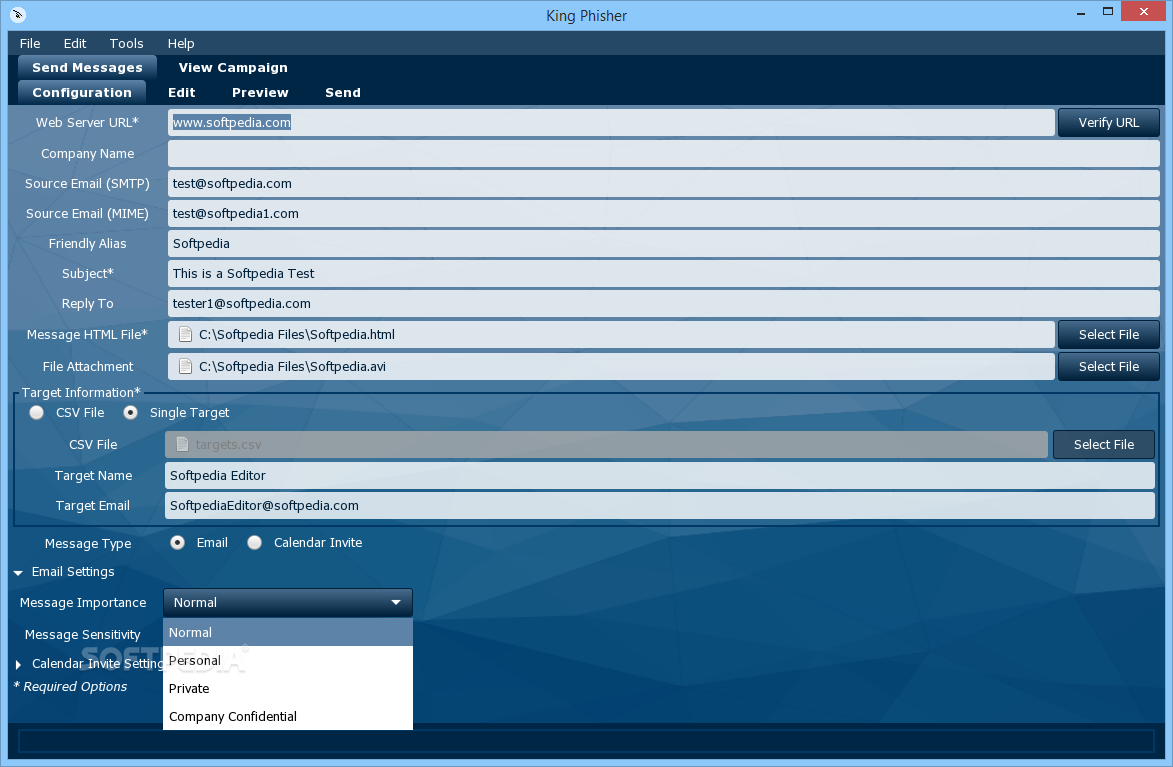Close the King Phisher window
The image size is (1173, 767).
pyautogui.click(x=1144, y=11)
